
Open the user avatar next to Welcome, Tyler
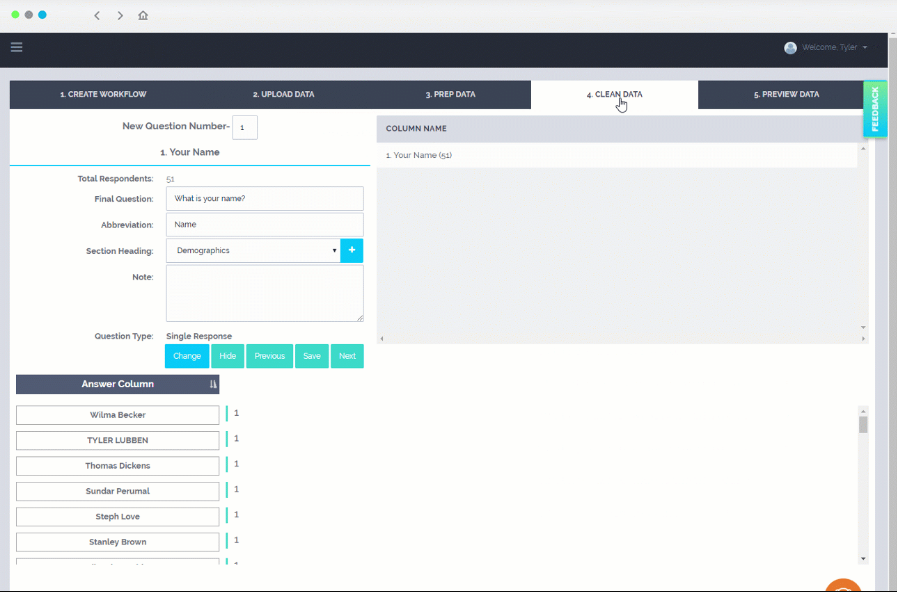(791, 47)
